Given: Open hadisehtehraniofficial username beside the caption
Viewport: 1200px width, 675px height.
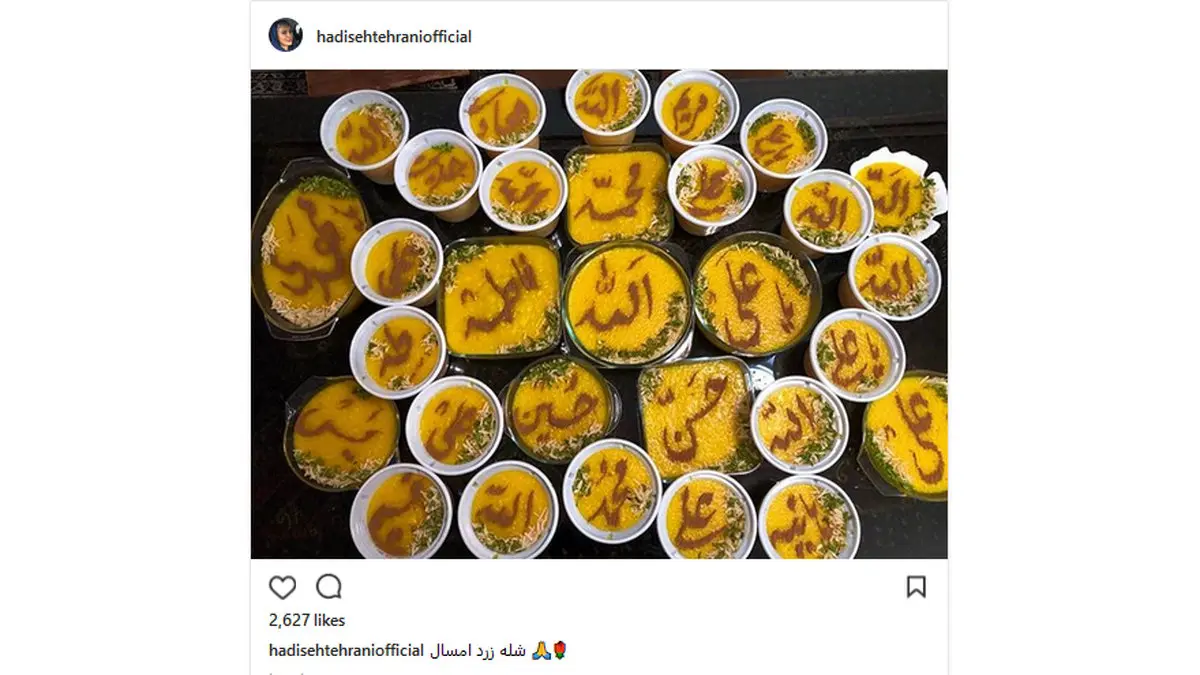Looking at the screenshot, I should [347, 650].
